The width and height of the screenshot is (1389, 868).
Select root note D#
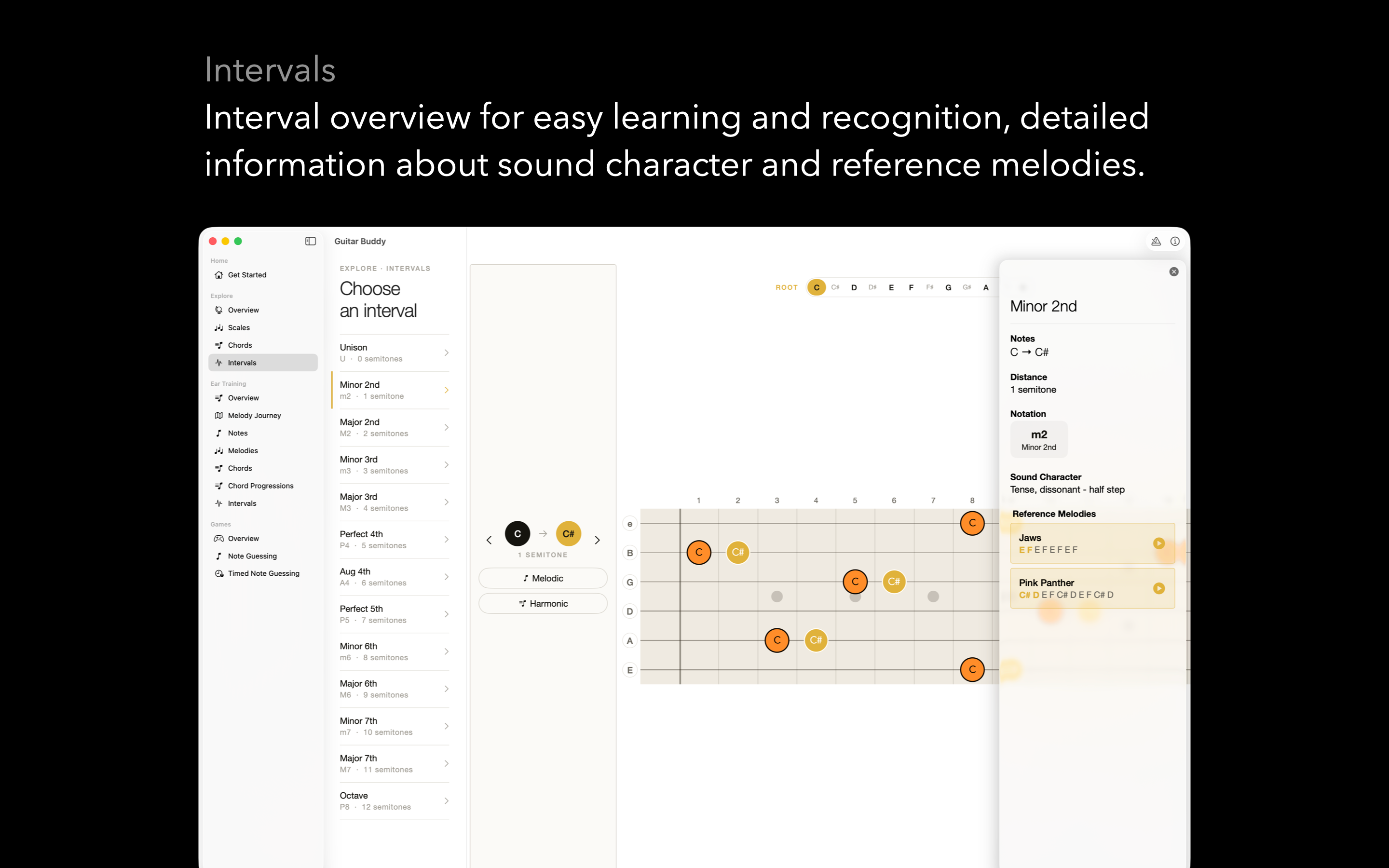click(x=872, y=287)
